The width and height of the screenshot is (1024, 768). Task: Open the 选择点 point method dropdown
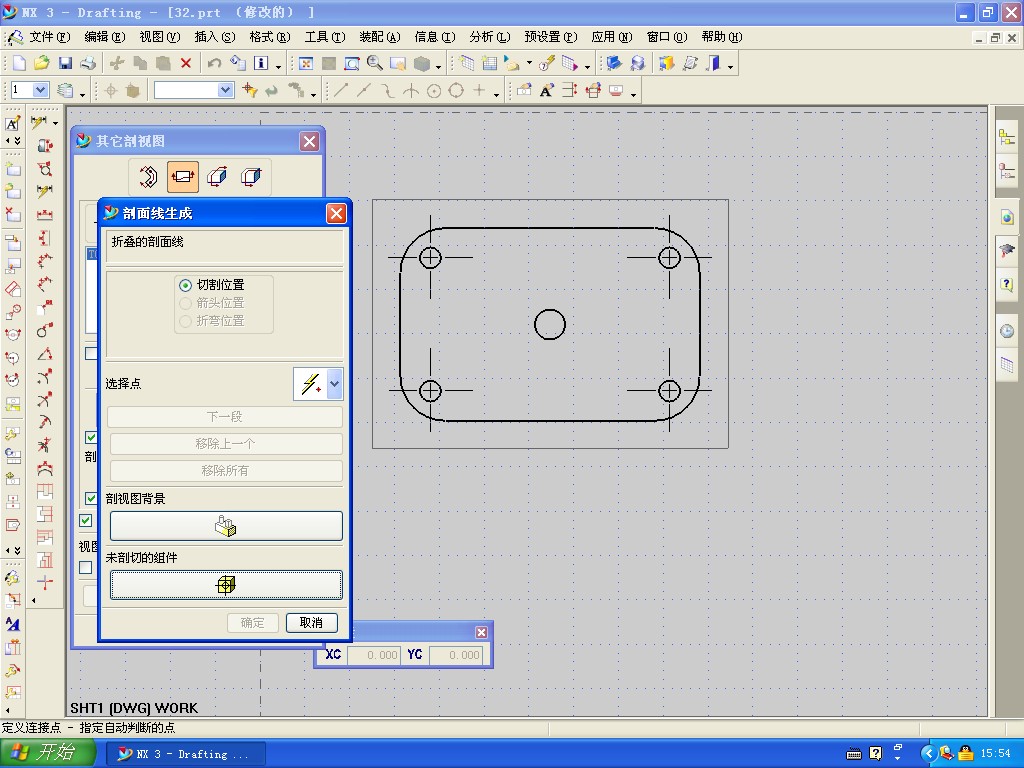tap(334, 384)
